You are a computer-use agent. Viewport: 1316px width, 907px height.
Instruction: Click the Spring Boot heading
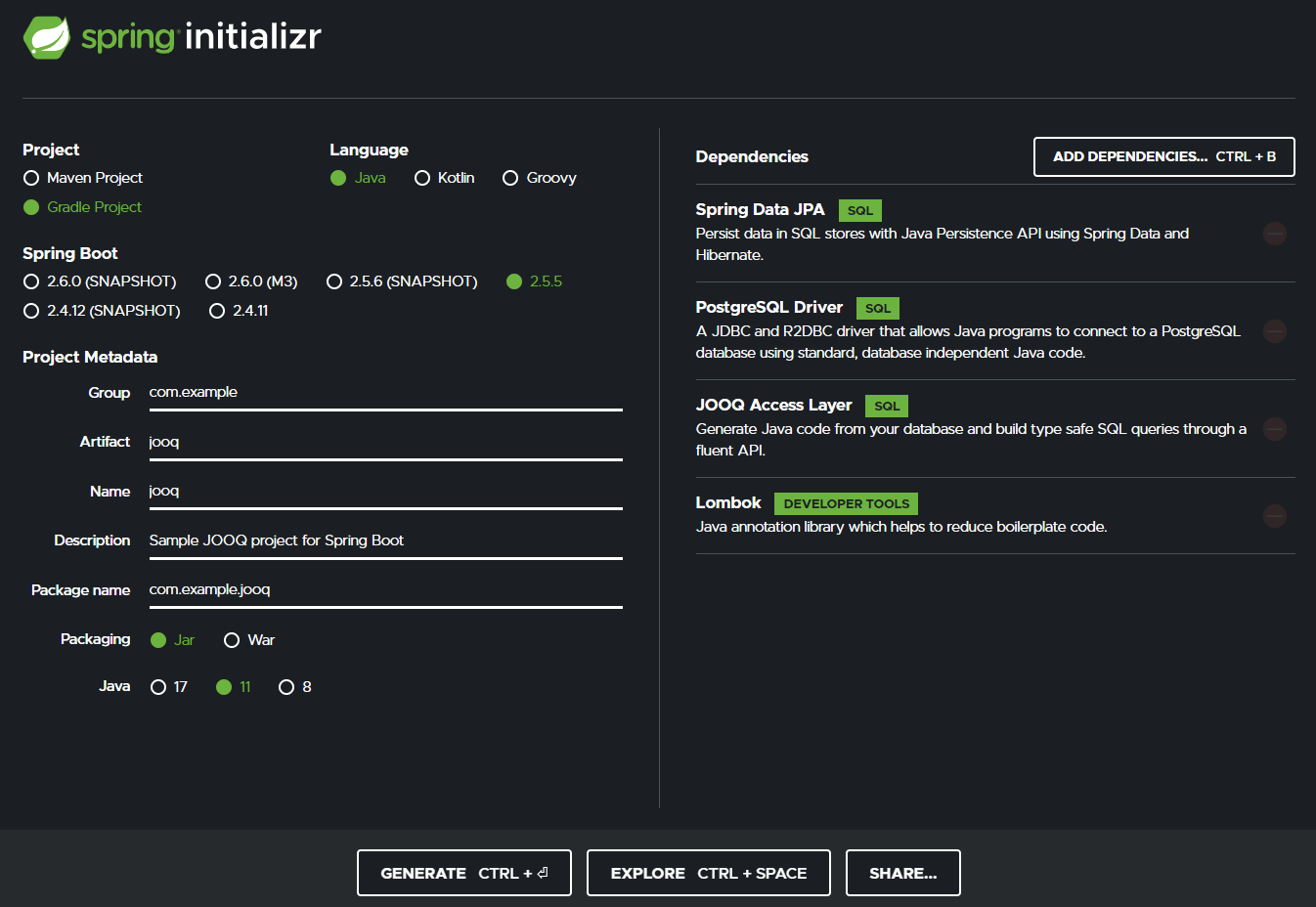[x=70, y=253]
